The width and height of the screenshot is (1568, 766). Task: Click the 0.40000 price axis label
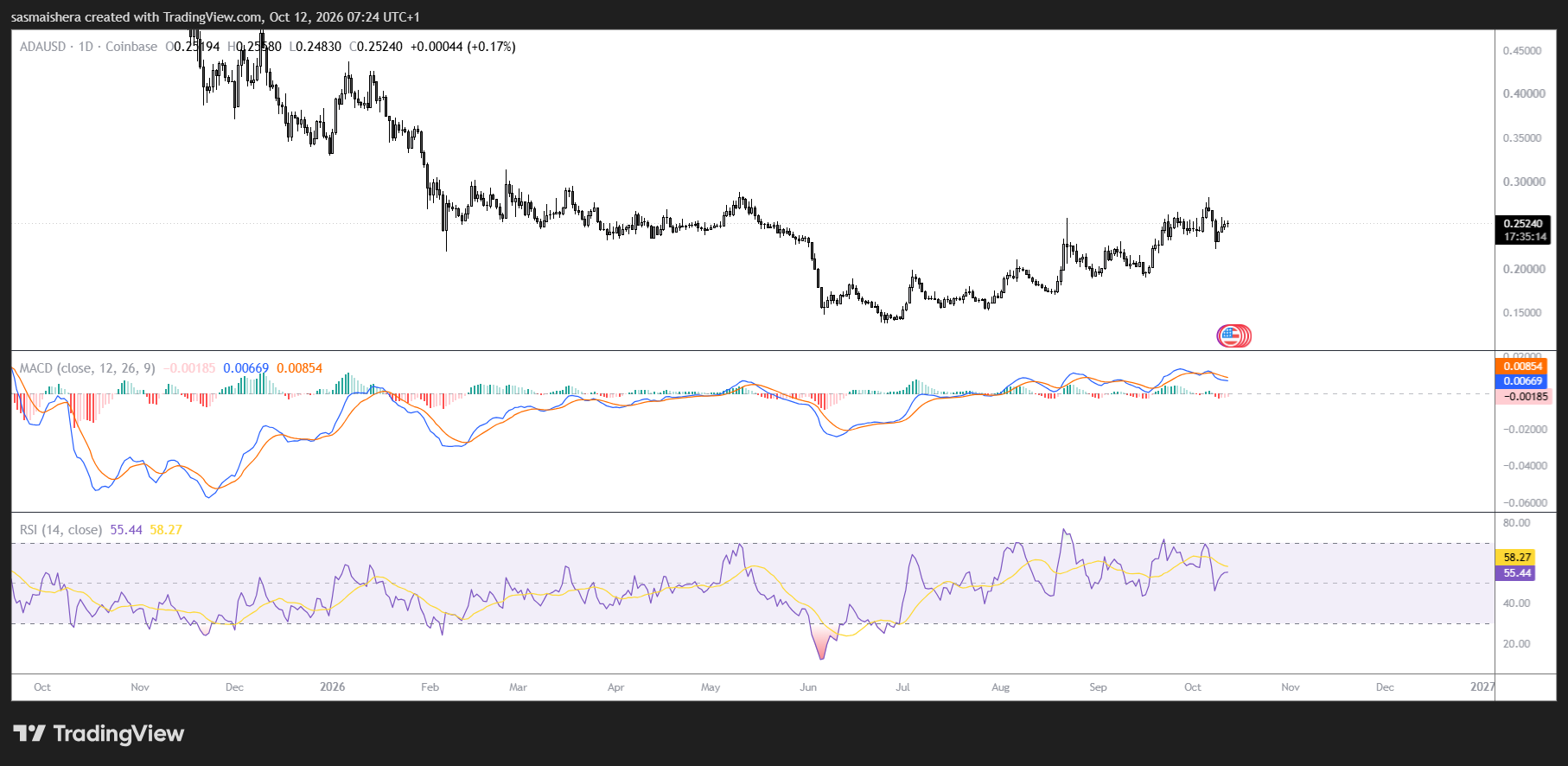click(1524, 93)
